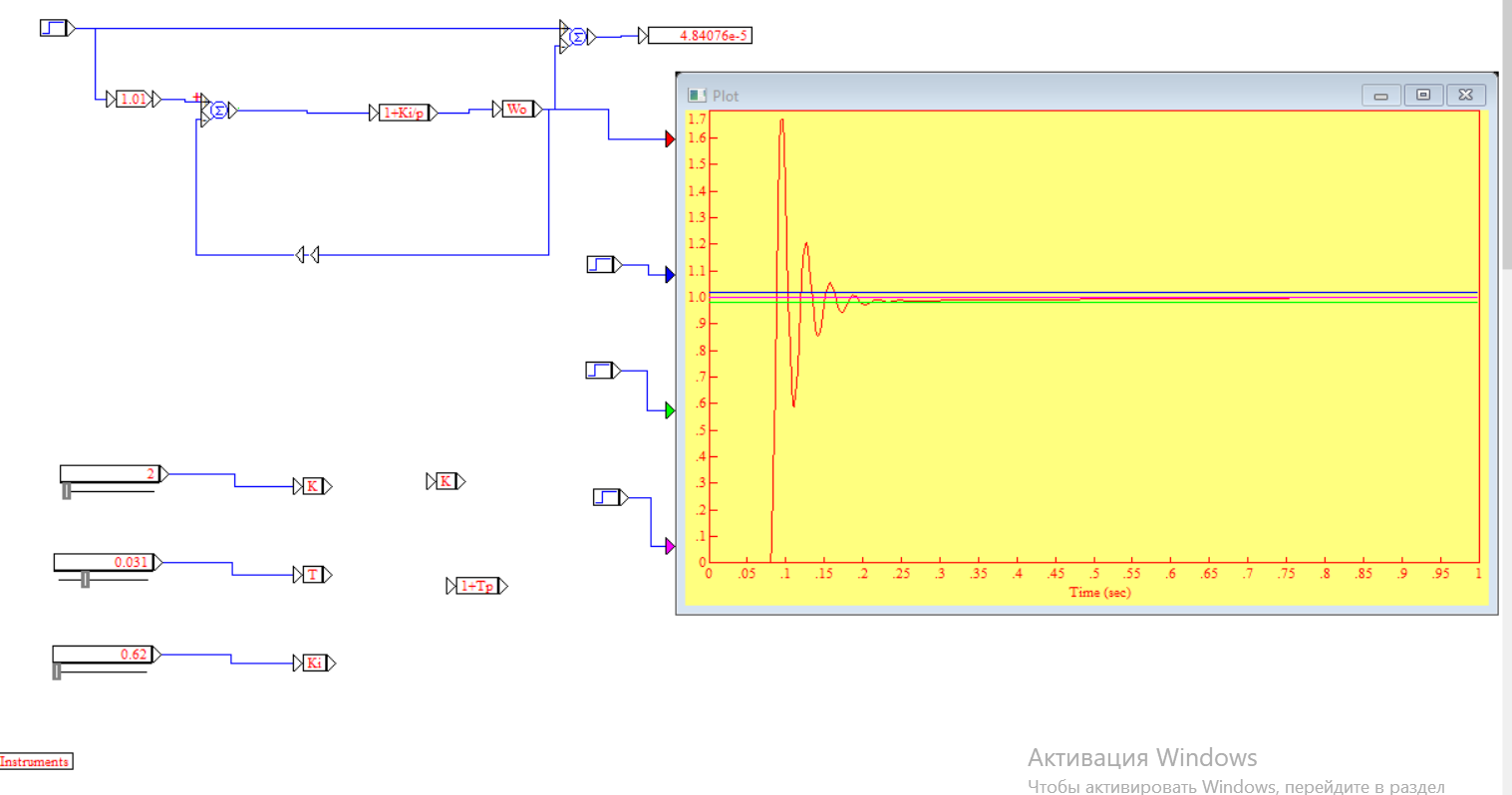1512x795 pixels.
Task: Close the Plot window
Action: (1466, 95)
